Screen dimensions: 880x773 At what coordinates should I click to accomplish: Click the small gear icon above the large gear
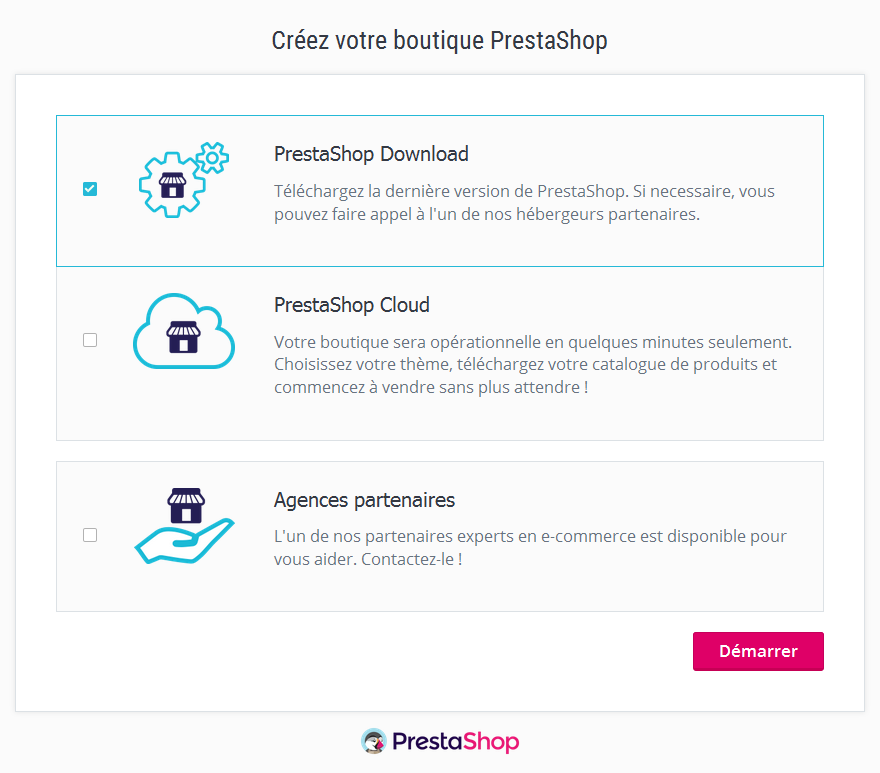[212, 158]
